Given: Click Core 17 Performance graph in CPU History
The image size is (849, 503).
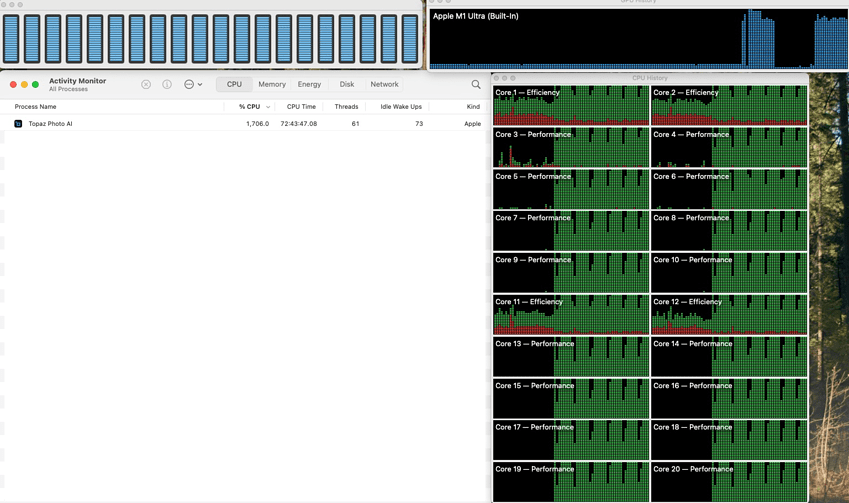Looking at the screenshot, I should pos(571,440).
